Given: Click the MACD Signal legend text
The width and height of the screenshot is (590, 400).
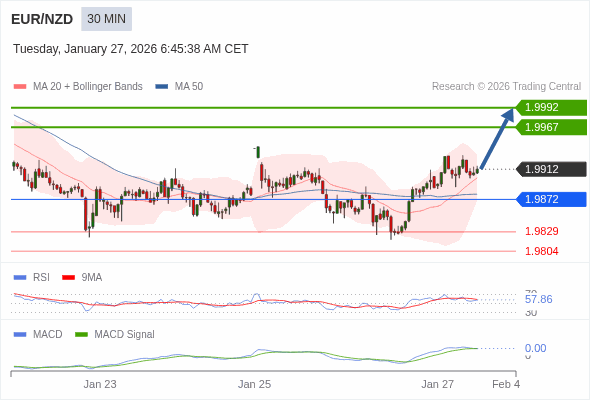Looking at the screenshot, I should [x=124, y=335].
